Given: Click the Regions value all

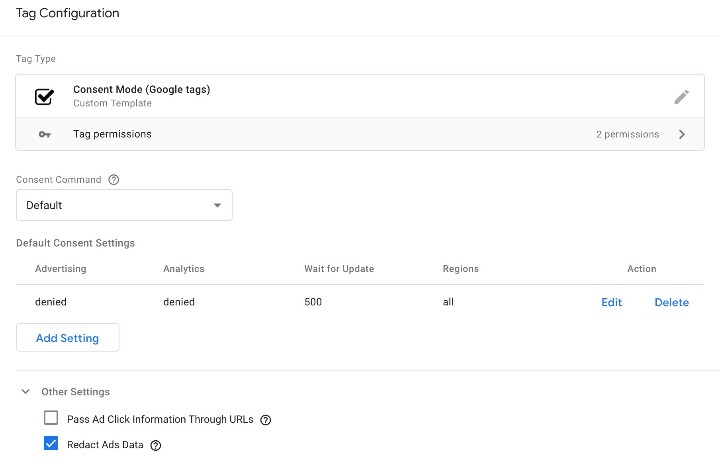Looking at the screenshot, I should (x=448, y=302).
